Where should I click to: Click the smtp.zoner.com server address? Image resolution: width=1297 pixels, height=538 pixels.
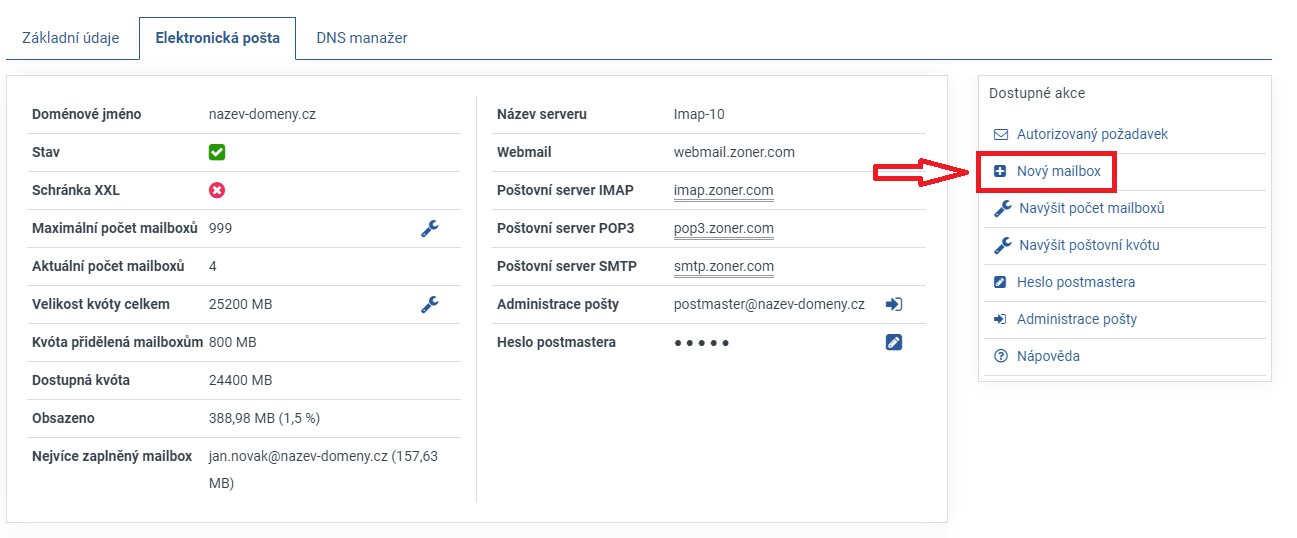tap(723, 266)
